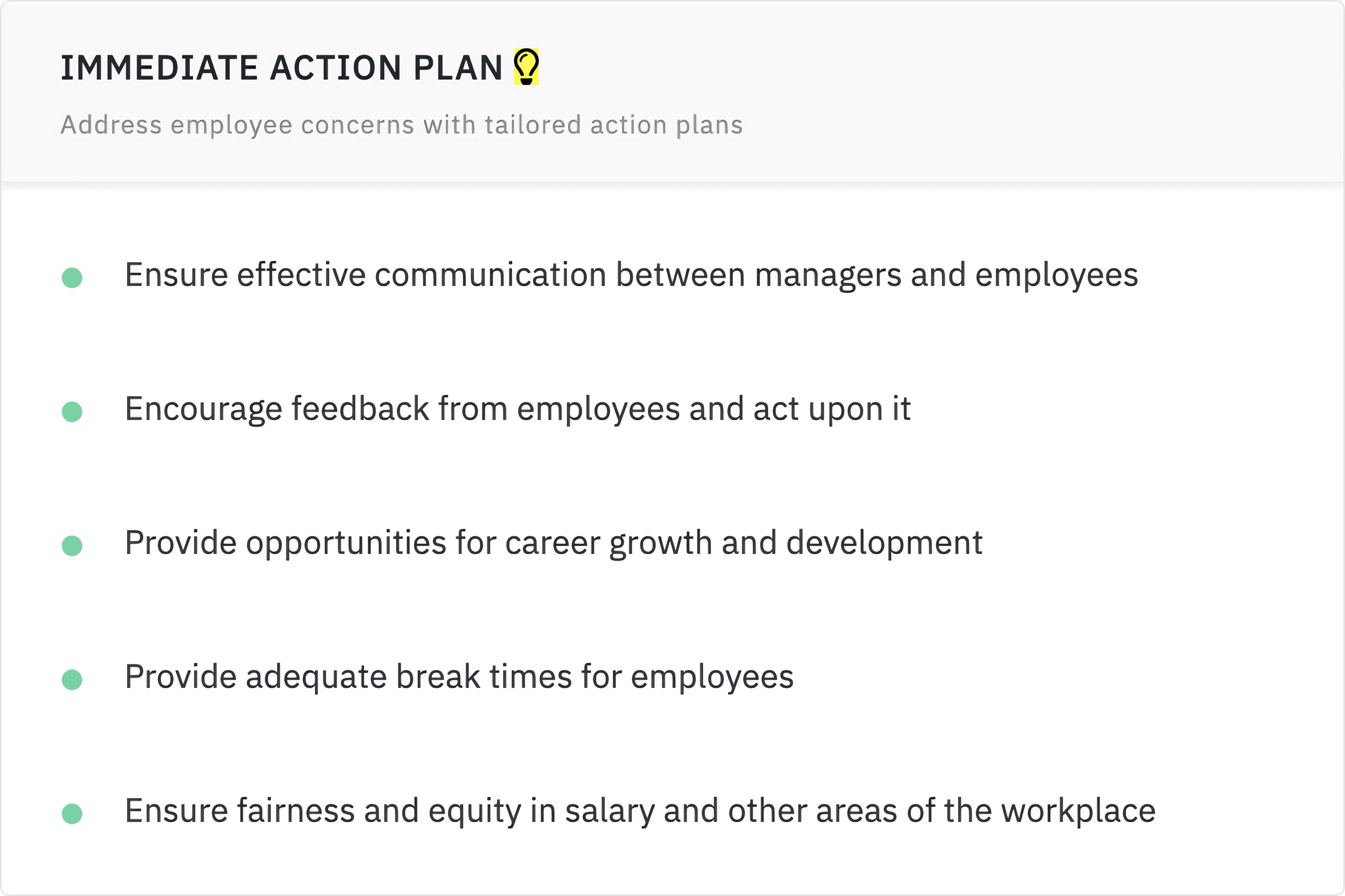The image size is (1345, 896).
Task: Click the word 'PLAN' in the heading
Action: pos(458,68)
